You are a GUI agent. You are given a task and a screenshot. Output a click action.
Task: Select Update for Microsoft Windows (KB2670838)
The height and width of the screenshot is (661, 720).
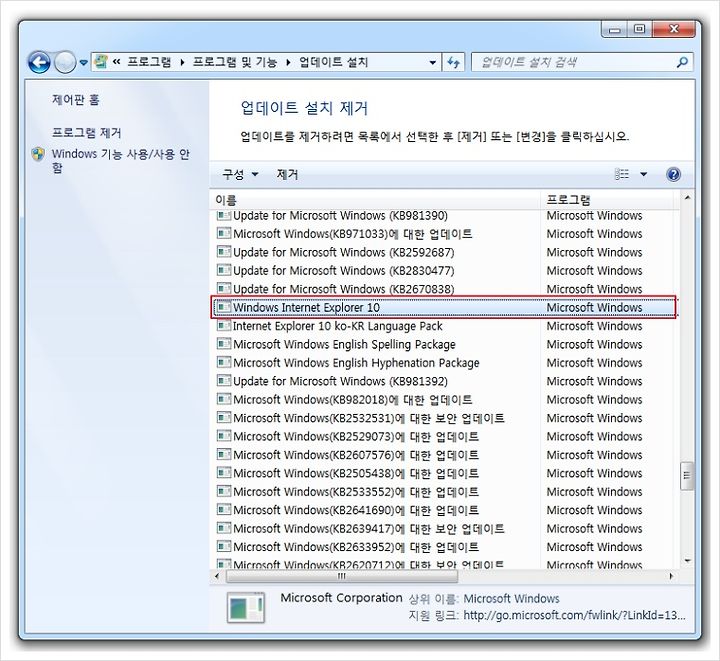(x=444, y=289)
